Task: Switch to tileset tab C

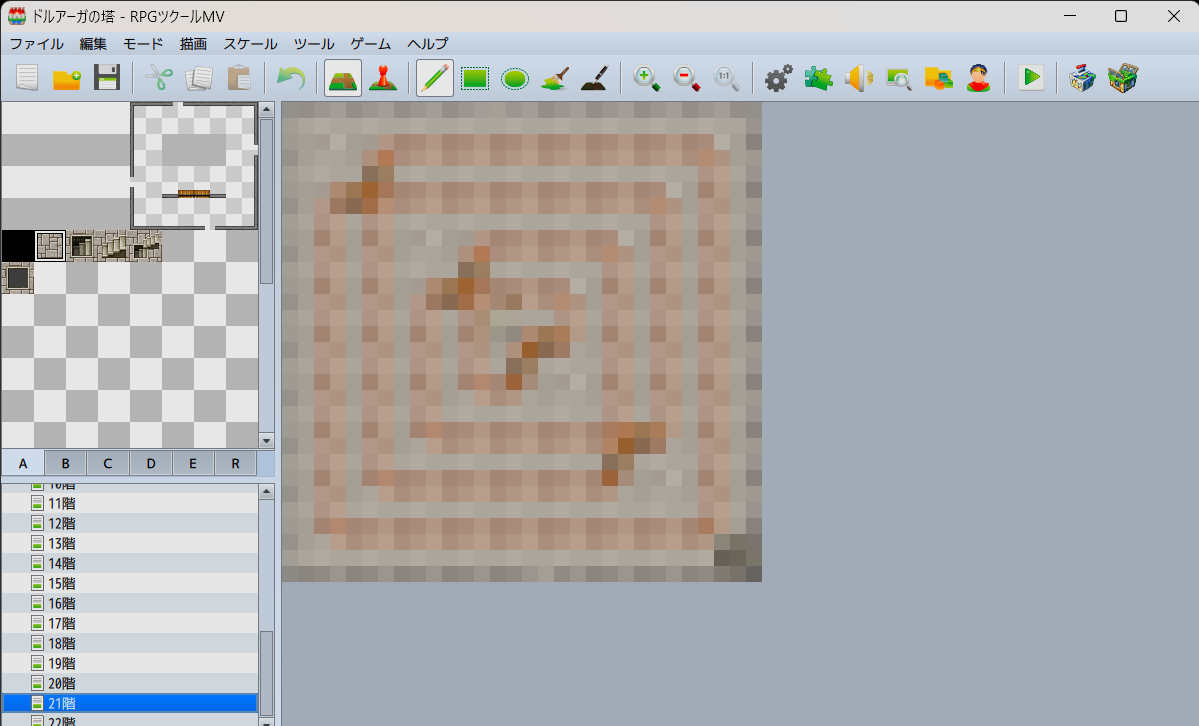Action: pyautogui.click(x=108, y=464)
